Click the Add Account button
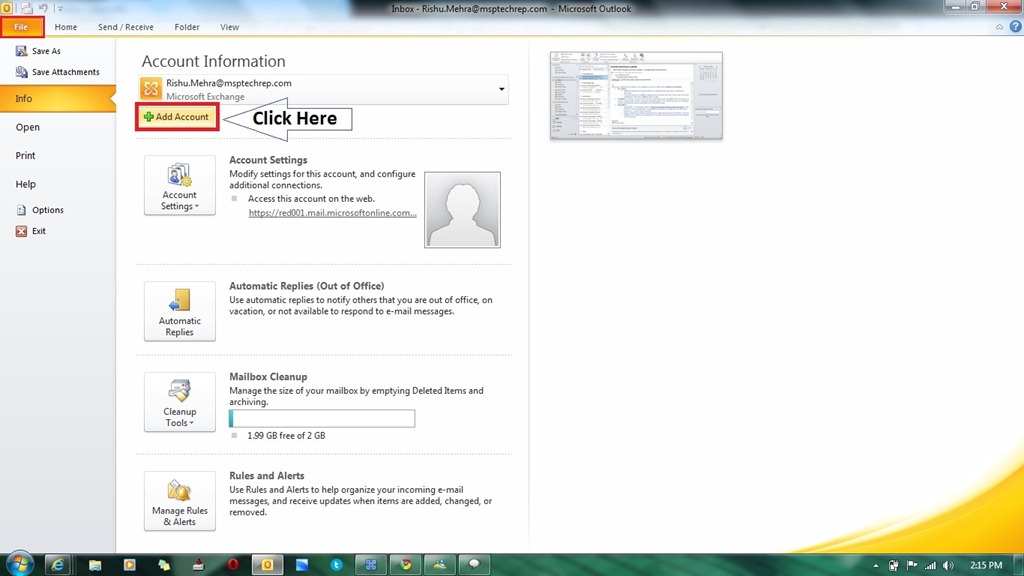This screenshot has height=576, width=1024. click(177, 117)
